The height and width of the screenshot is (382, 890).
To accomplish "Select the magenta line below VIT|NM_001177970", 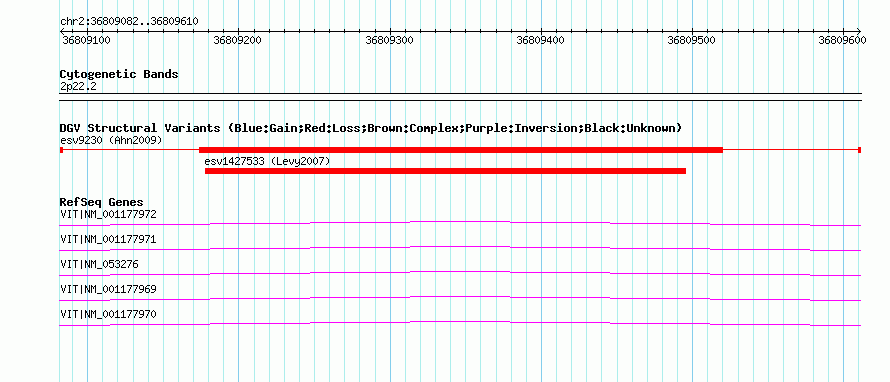I will click(x=460, y=324).
